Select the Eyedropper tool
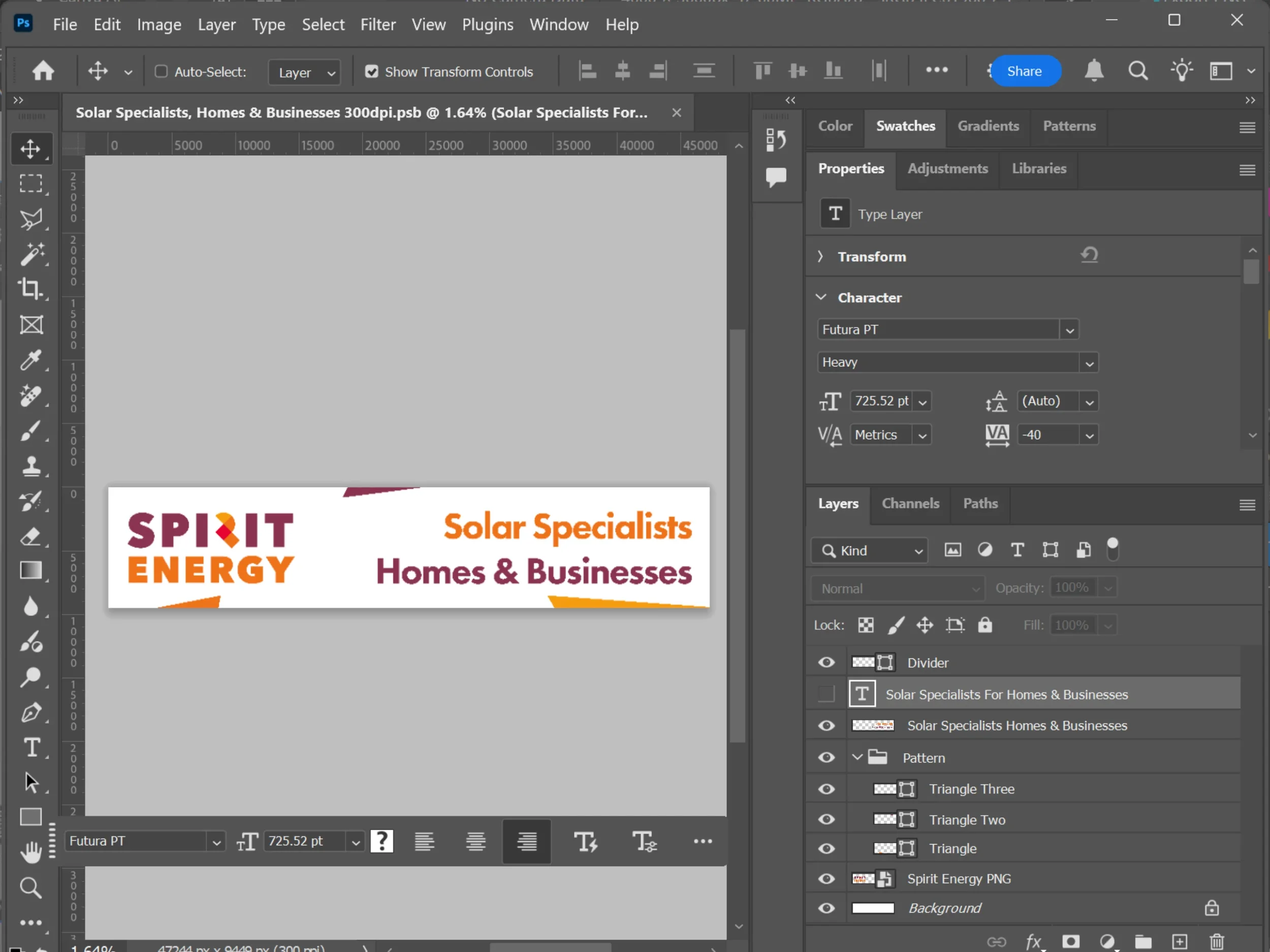 [x=30, y=360]
